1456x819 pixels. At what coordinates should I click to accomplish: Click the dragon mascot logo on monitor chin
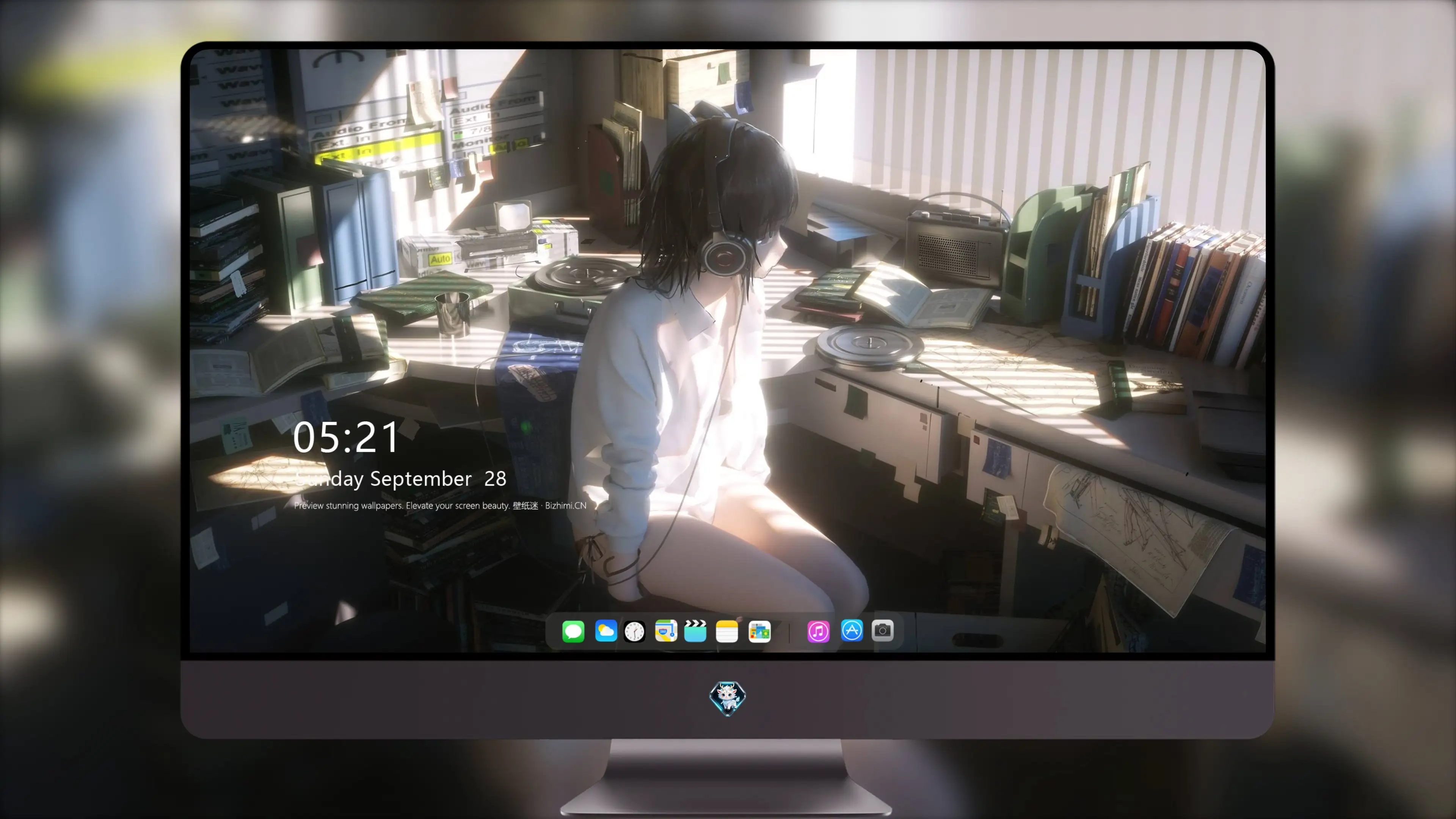coord(728,698)
